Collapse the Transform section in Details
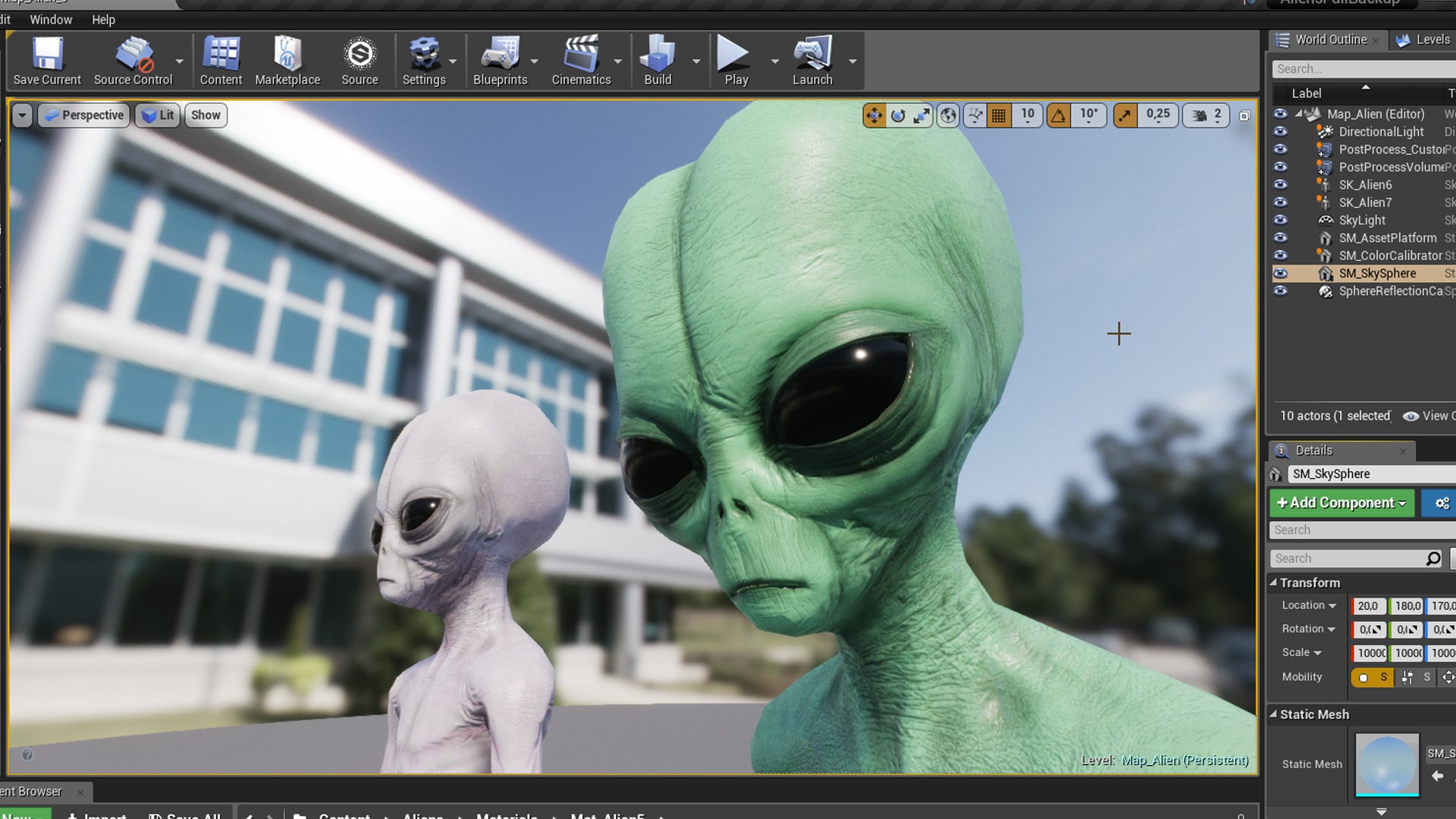 [1273, 582]
